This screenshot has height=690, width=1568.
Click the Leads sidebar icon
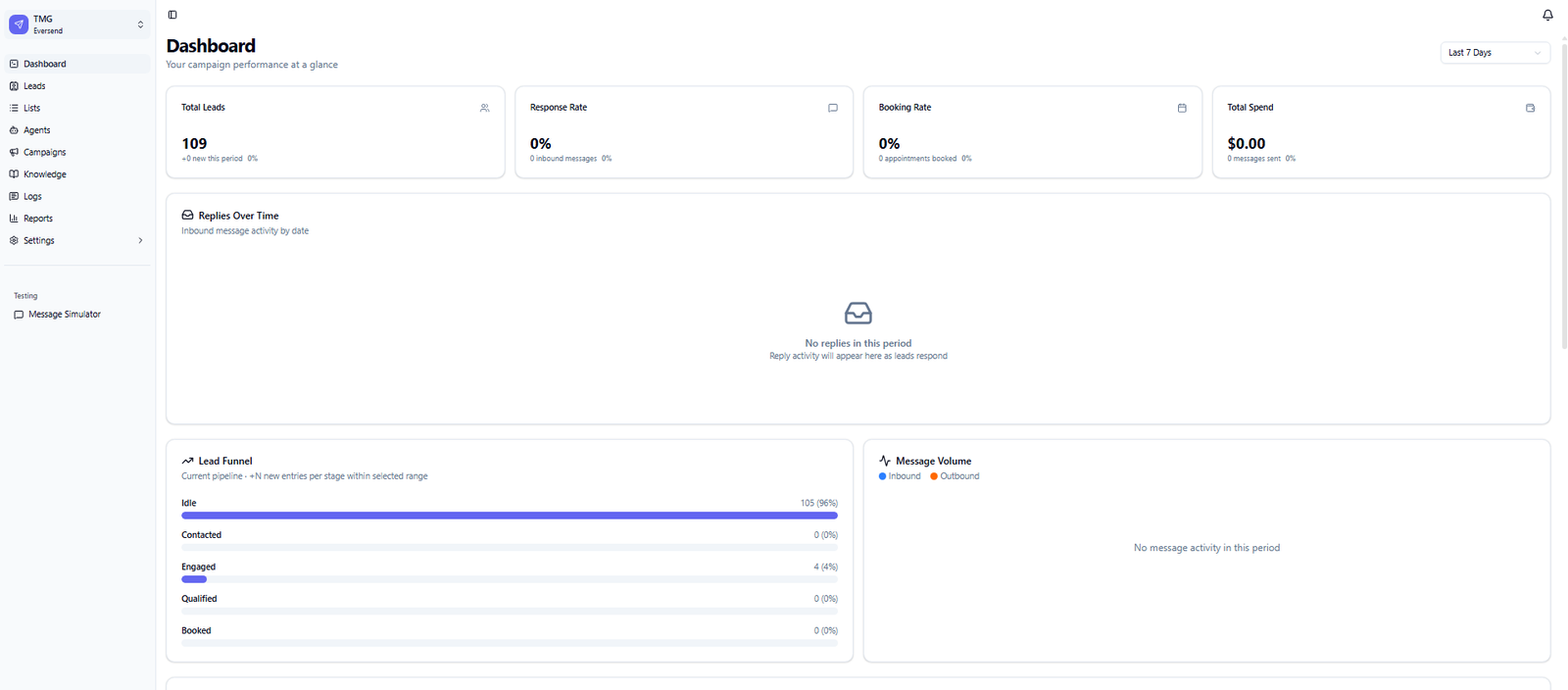pos(14,86)
